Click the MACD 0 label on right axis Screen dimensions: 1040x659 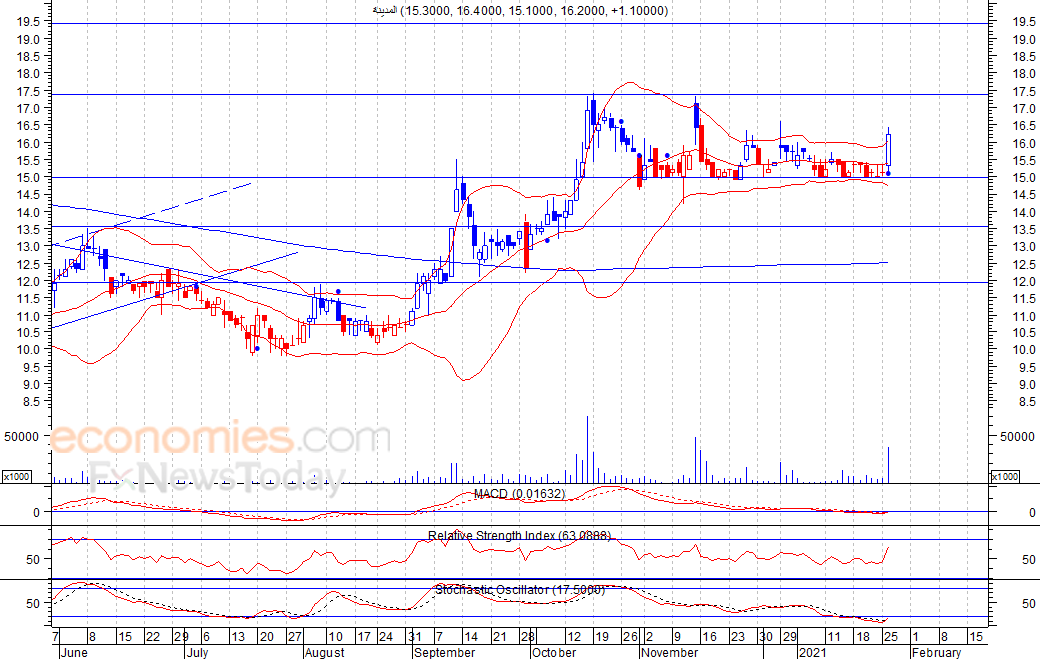[1031, 512]
